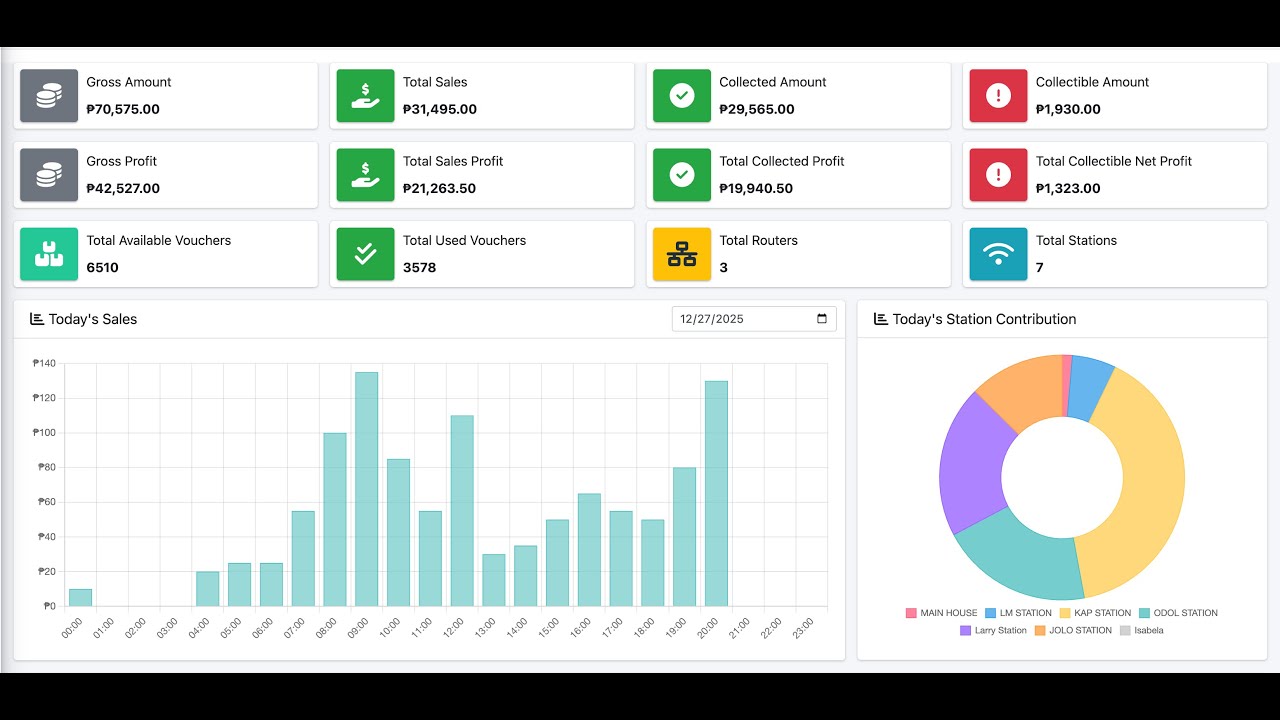Toggle LM STATION legend item
This screenshot has height=720, width=1280.
pos(1018,613)
